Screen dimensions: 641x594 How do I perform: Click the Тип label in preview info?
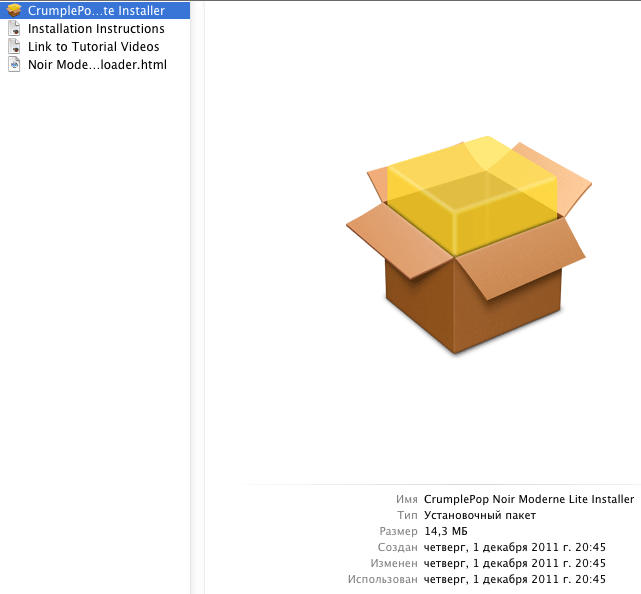point(408,515)
